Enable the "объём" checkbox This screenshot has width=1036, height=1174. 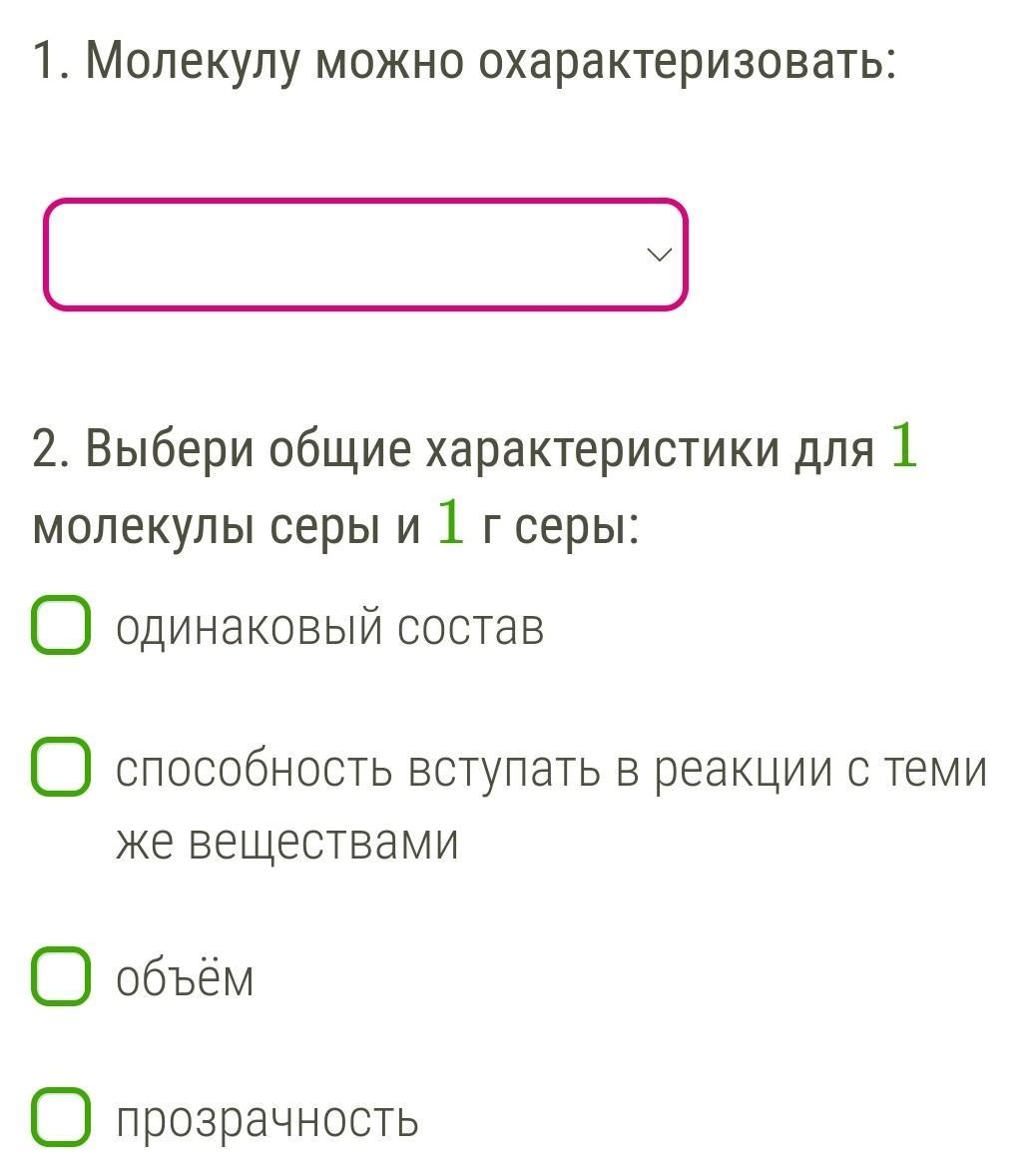(61, 976)
